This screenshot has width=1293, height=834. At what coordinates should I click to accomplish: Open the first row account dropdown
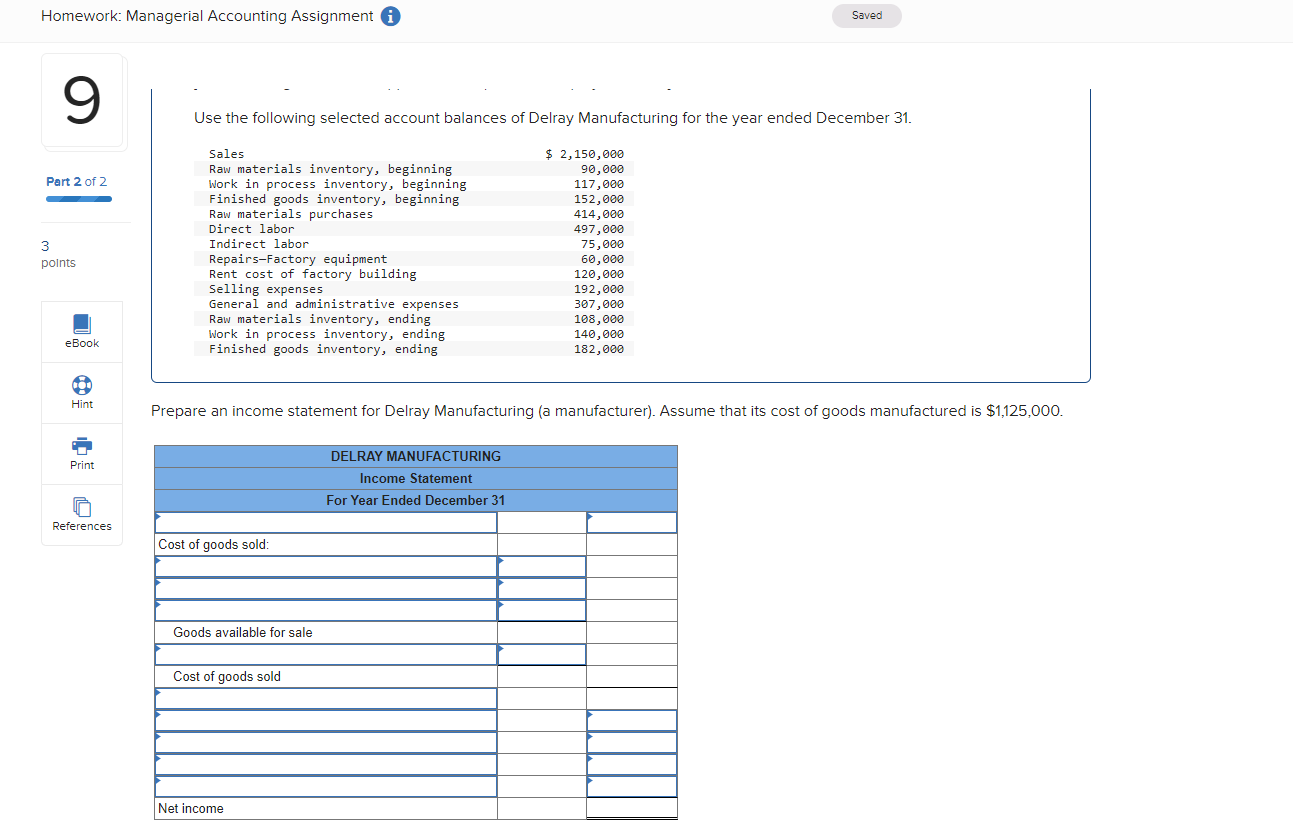tap(326, 522)
